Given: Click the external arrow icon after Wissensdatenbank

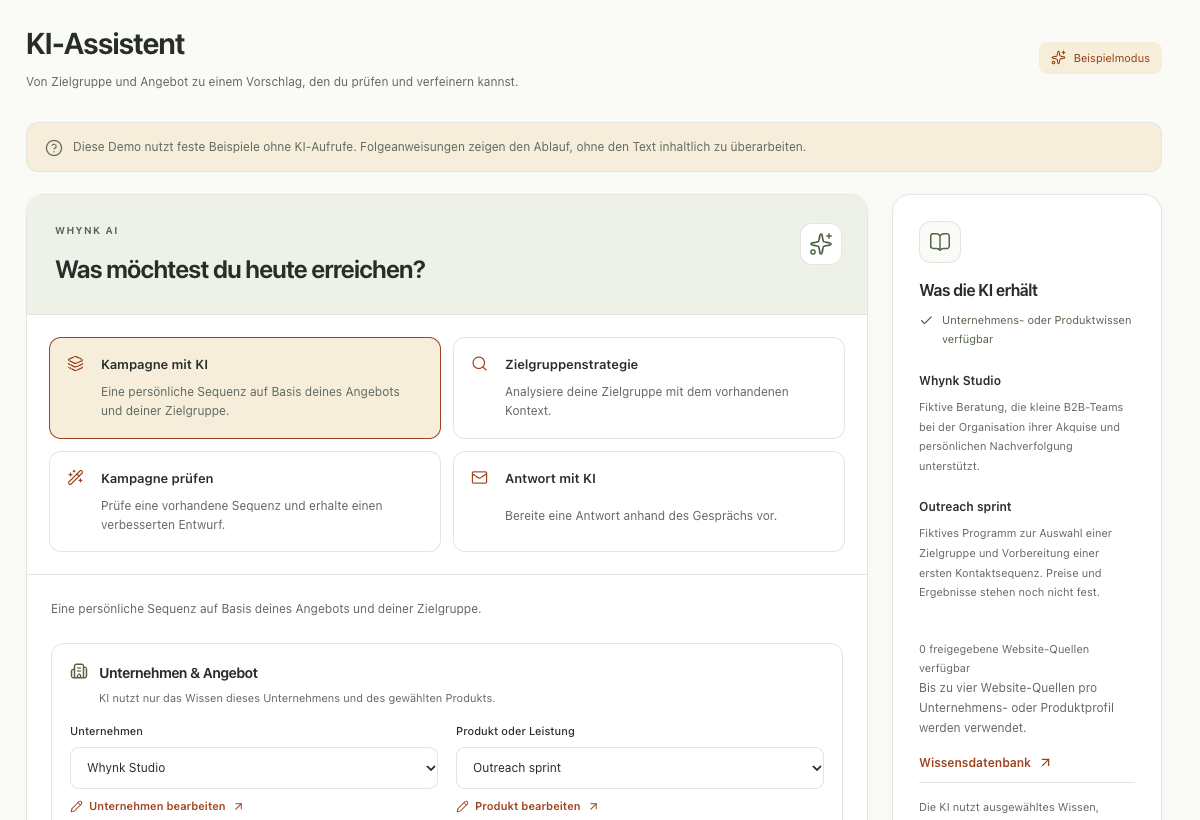Looking at the screenshot, I should click(1045, 763).
